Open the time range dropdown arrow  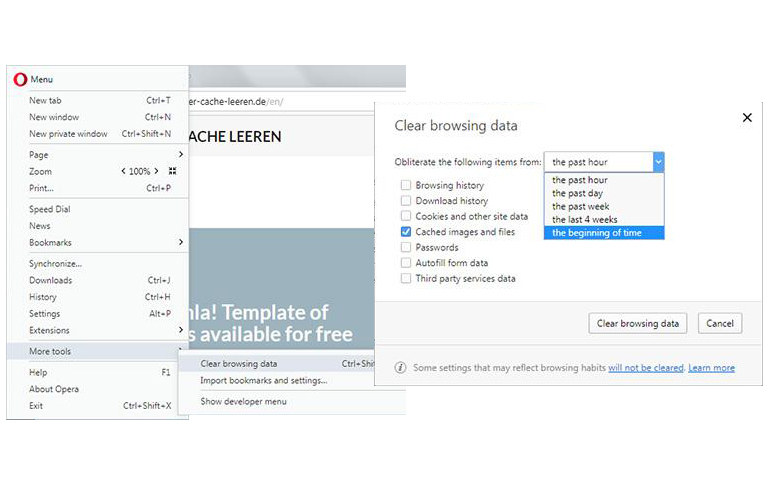657,161
